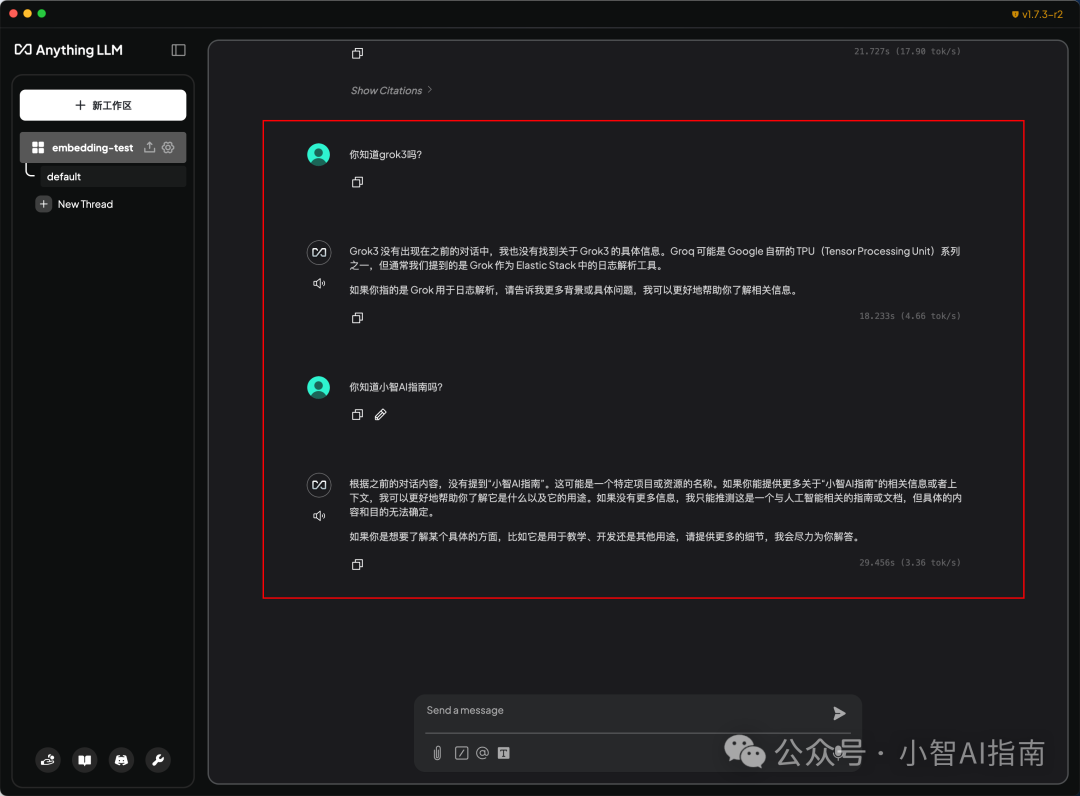Screen dimensions: 1080x796
Task: Click the support/donate hand icon
Action: coord(48,760)
